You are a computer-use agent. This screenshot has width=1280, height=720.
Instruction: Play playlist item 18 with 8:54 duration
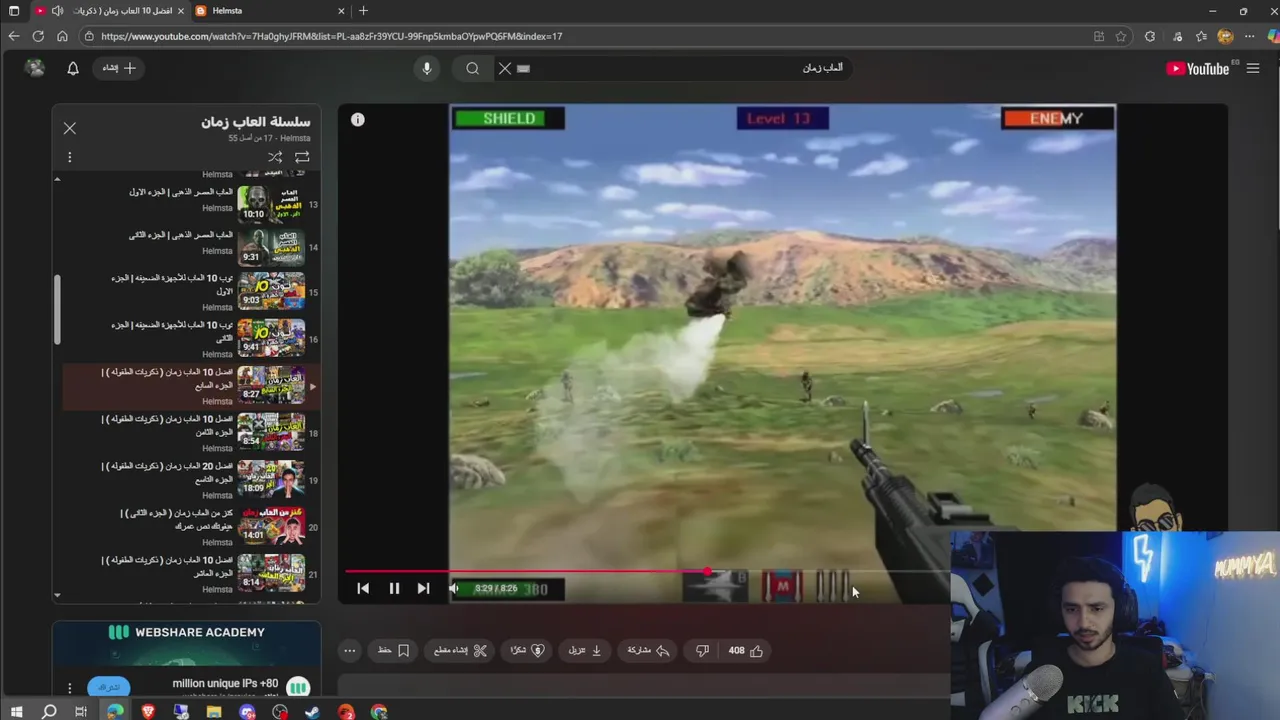pos(190,433)
